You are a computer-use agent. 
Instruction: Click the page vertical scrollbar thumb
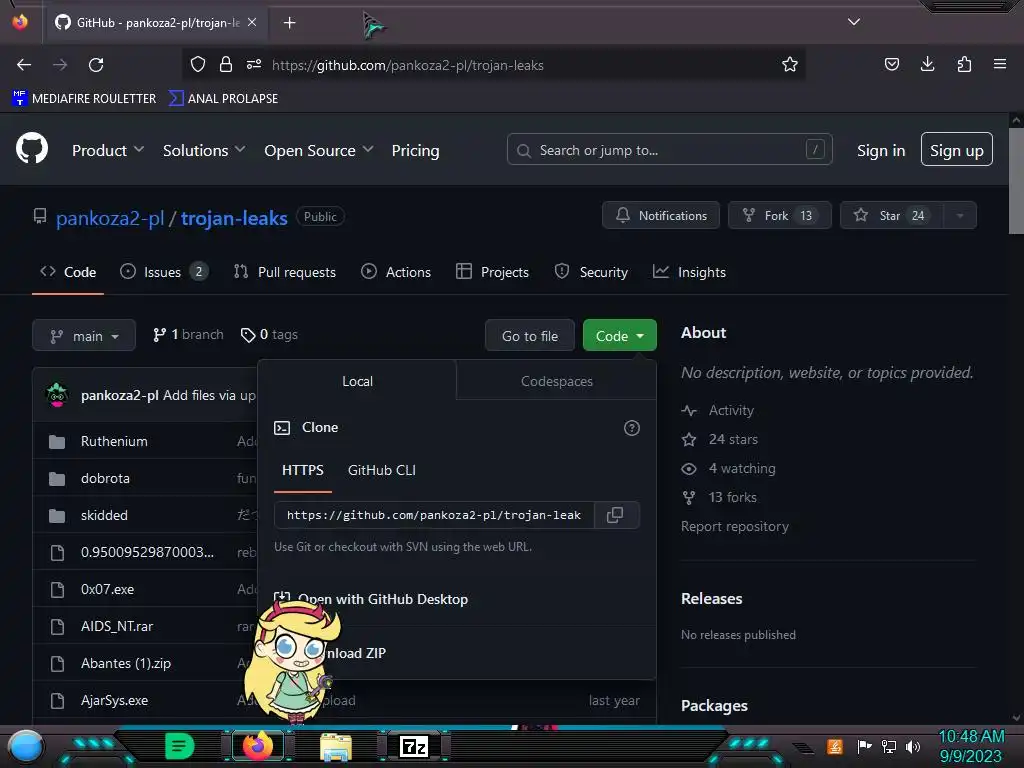[x=1016, y=180]
